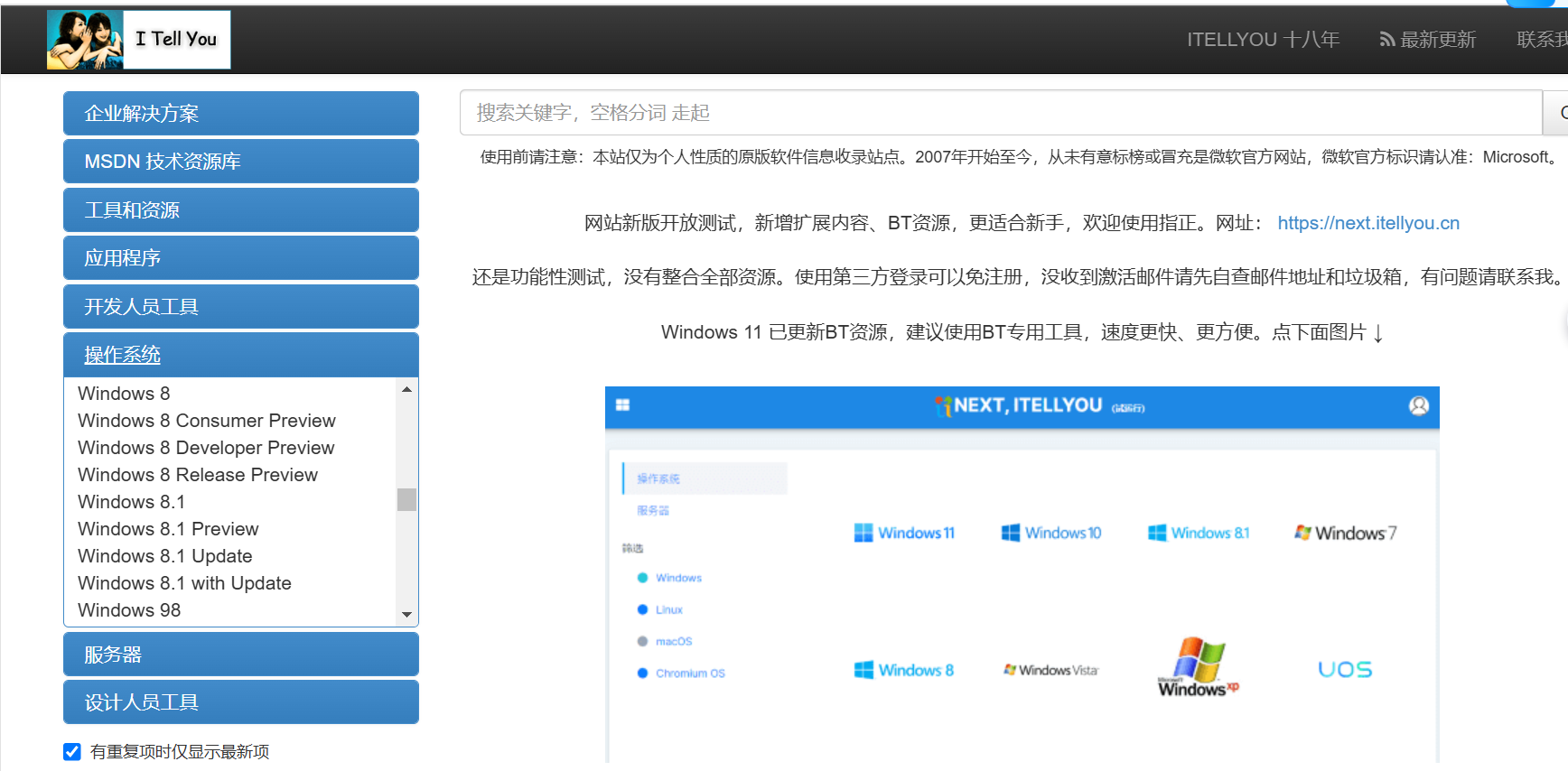The width and height of the screenshot is (1568, 771).
Task: Expand the 开发人员工具 panel
Action: pos(241,307)
